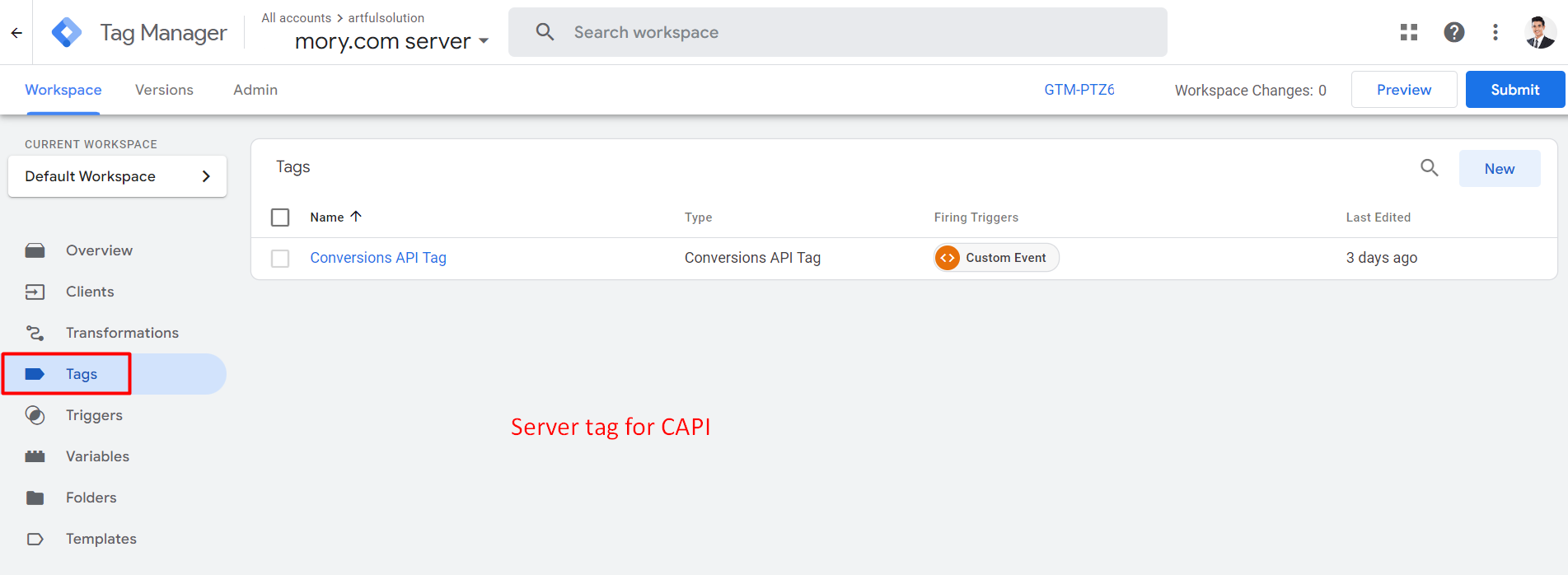The height and width of the screenshot is (575, 1568).
Task: Open the user profile avatar
Action: coord(1539,32)
